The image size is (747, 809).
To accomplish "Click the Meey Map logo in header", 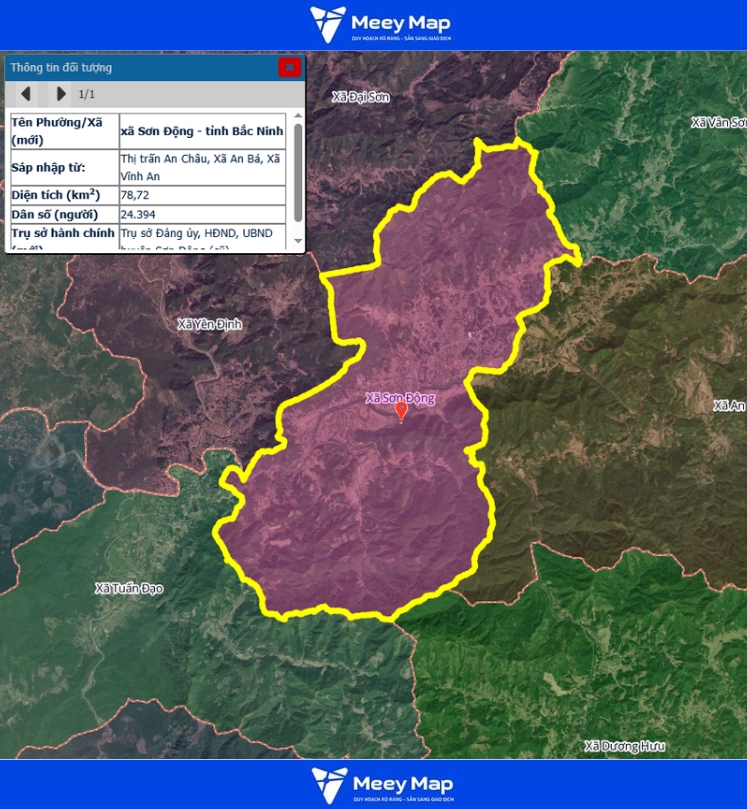I will pyautogui.click(x=380, y=24).
